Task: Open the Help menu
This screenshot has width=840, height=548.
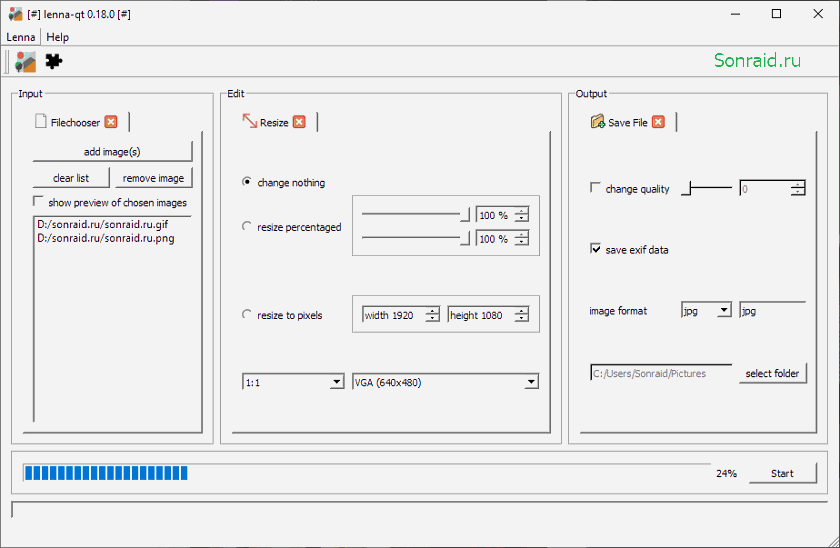Action: click(57, 37)
